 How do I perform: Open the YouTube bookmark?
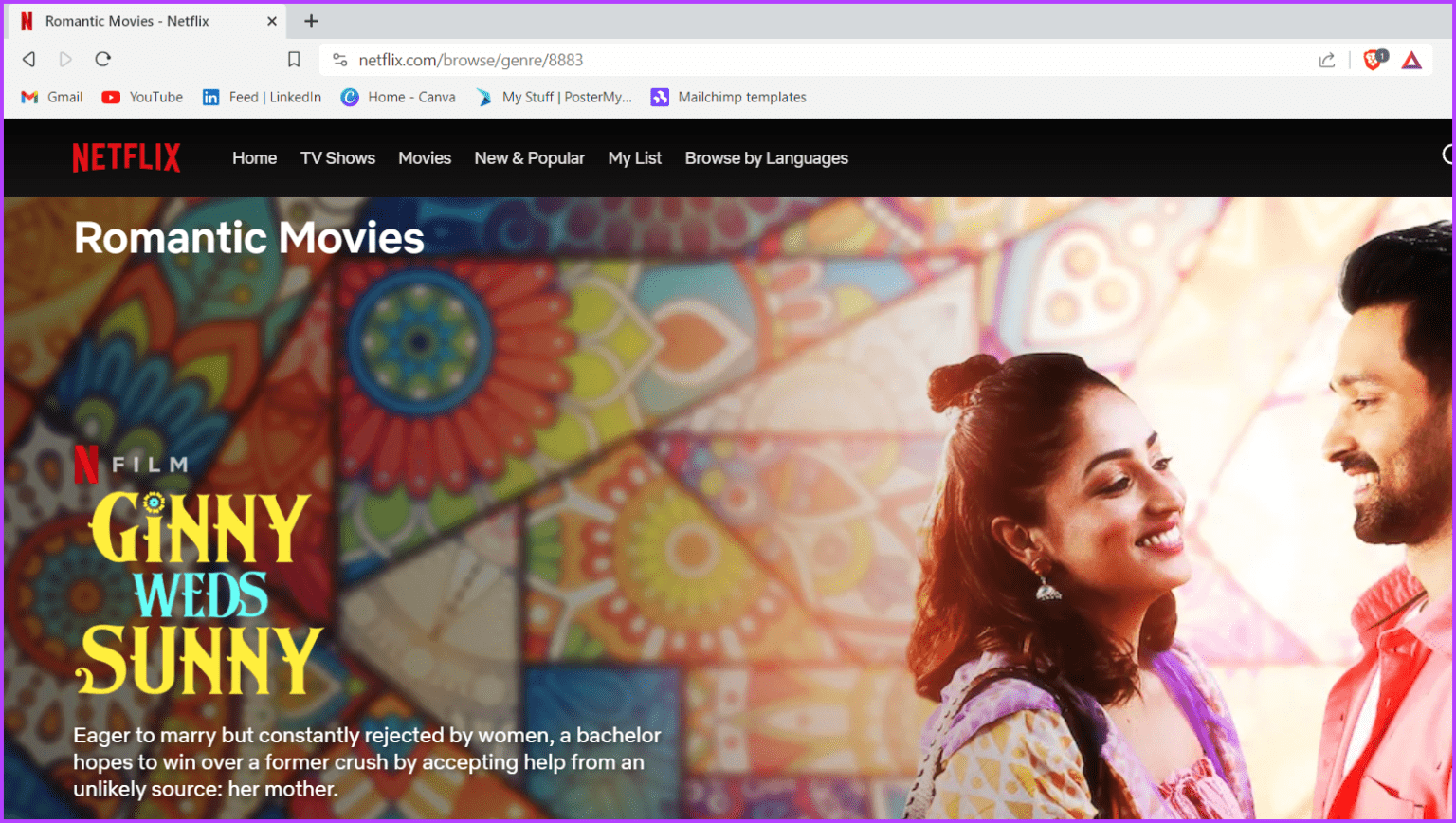[x=142, y=97]
